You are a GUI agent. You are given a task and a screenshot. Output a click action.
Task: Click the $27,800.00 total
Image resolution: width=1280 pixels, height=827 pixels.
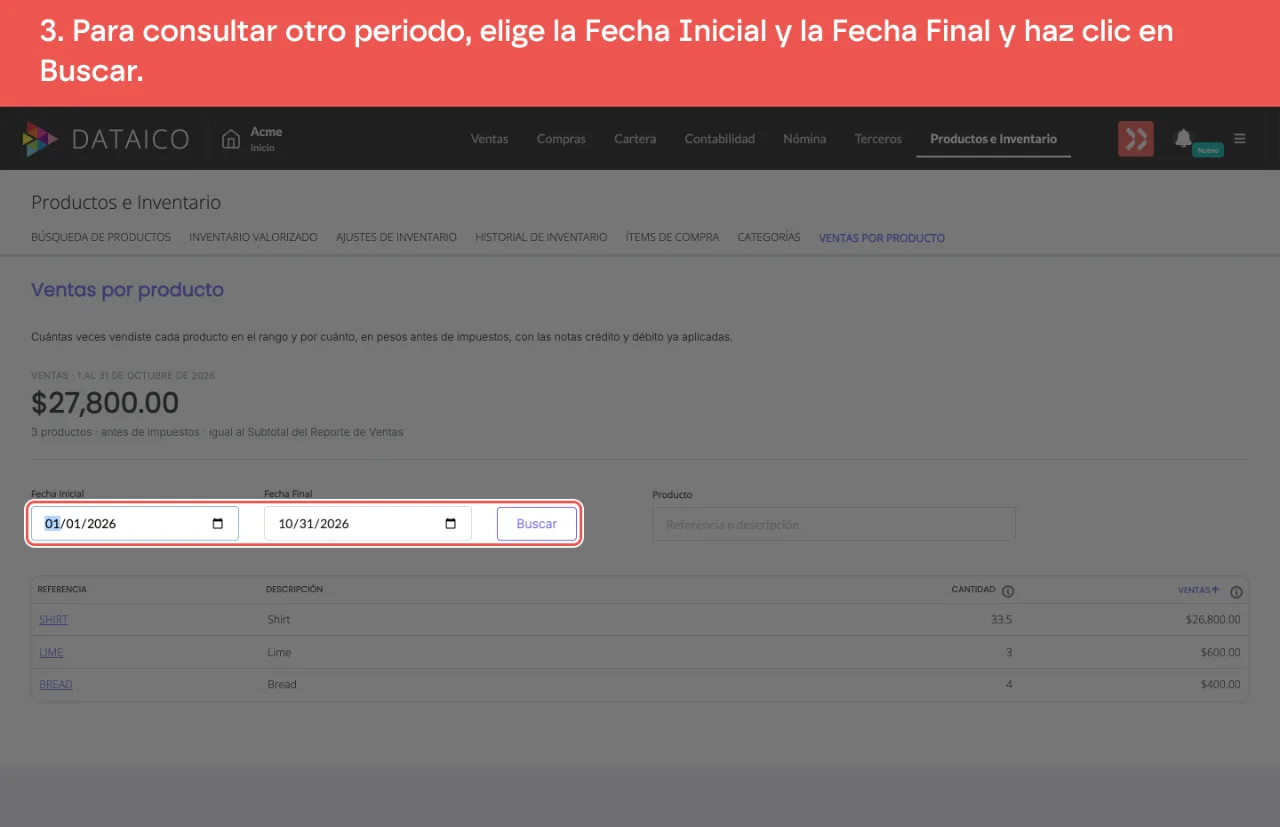point(105,403)
